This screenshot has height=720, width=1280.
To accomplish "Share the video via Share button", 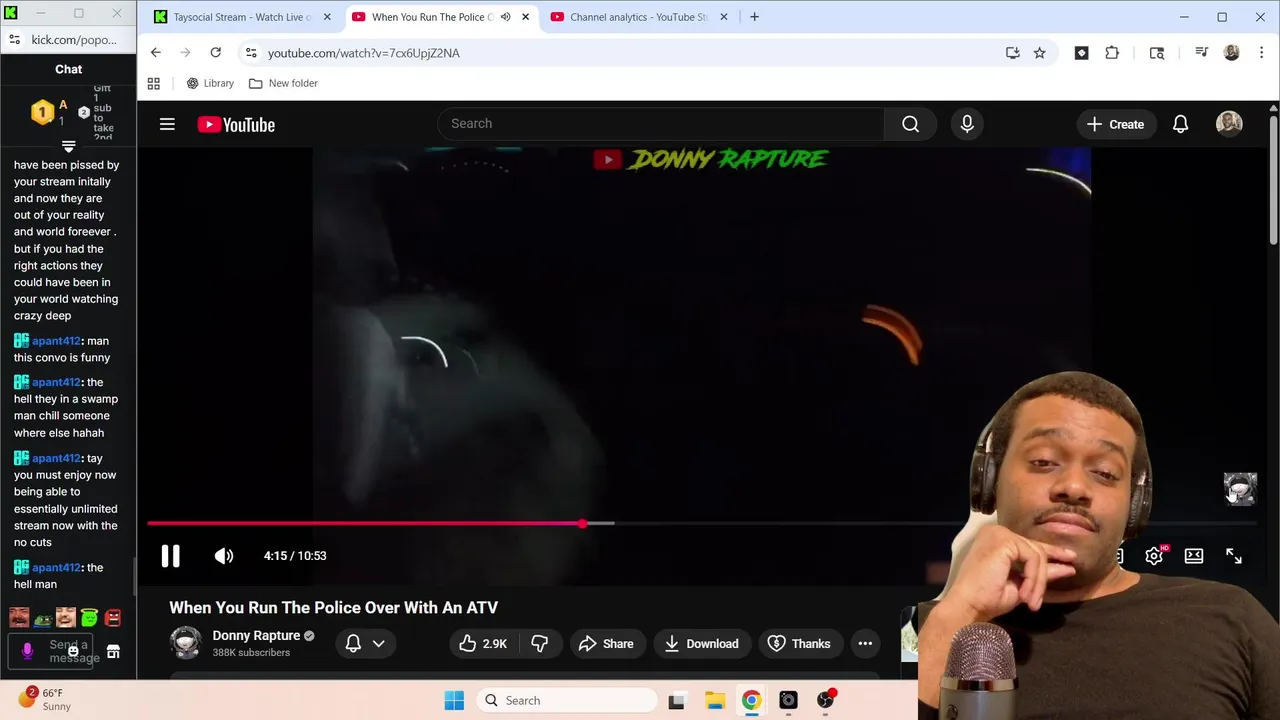I will (606, 644).
